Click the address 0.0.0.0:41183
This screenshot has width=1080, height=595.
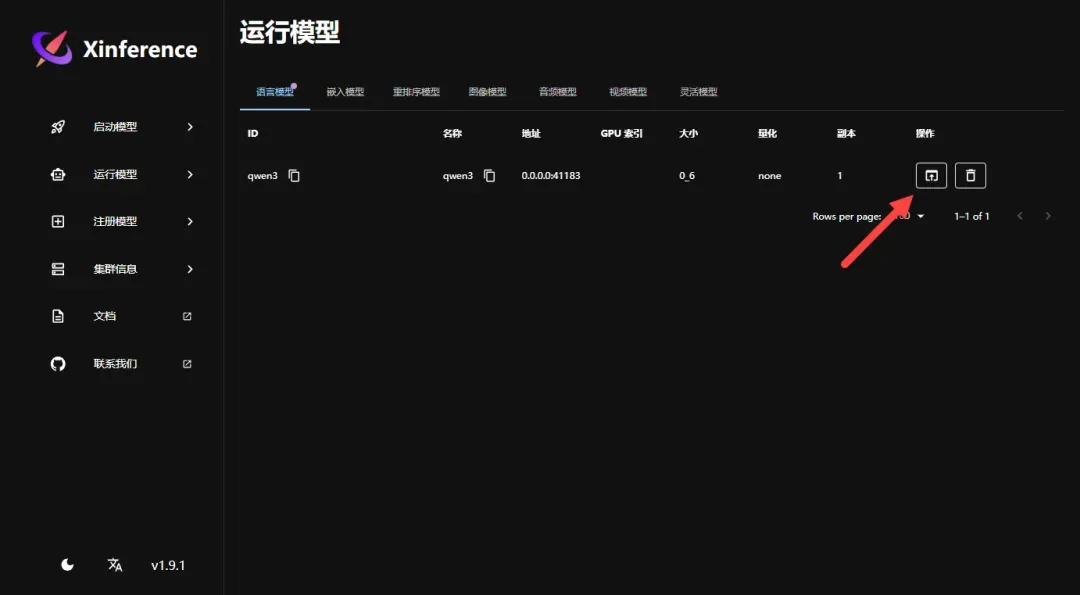pyautogui.click(x=551, y=176)
